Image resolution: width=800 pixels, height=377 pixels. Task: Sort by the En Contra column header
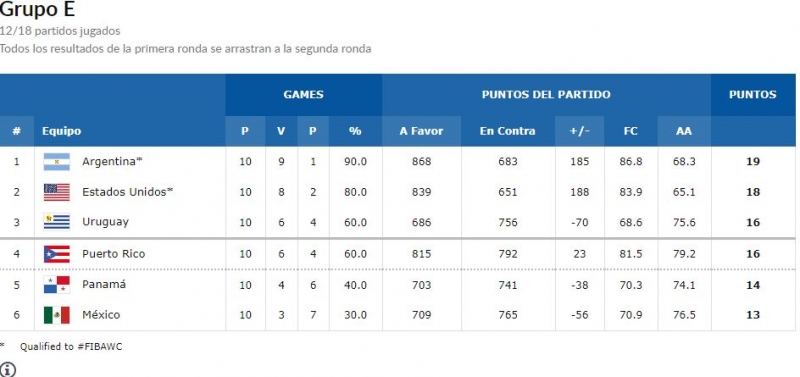tap(508, 131)
